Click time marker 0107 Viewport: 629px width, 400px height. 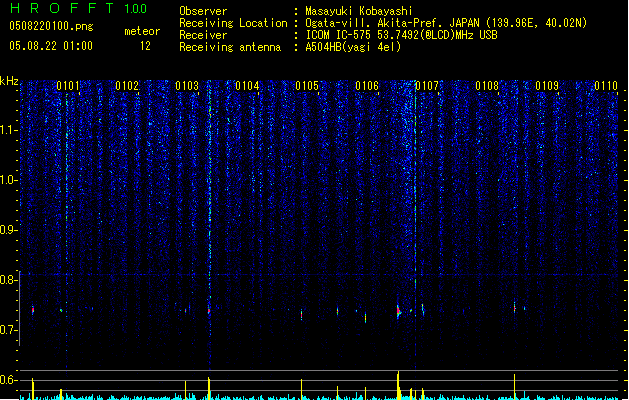coord(427,86)
